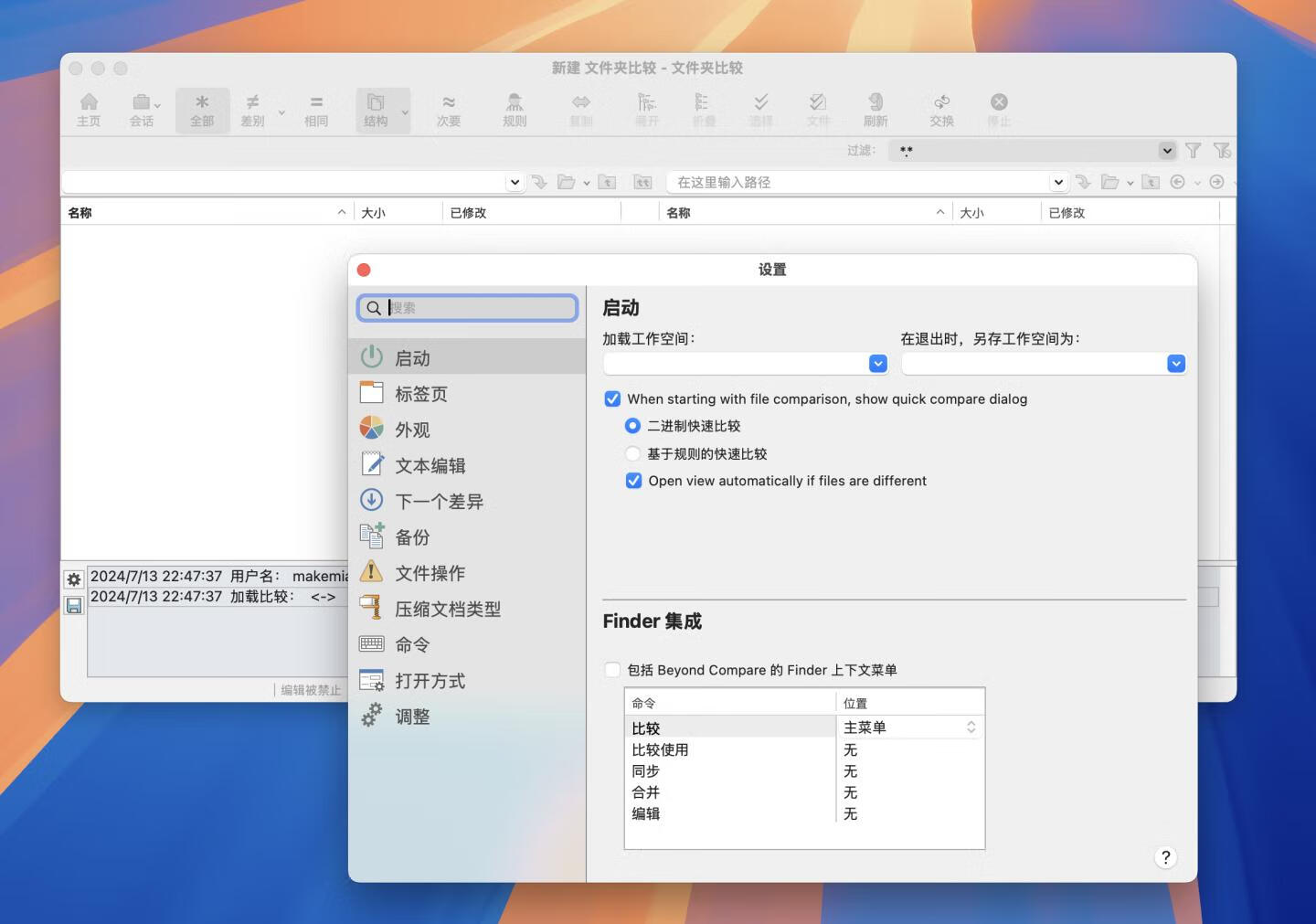
Task: Click the right pane forward arrow icon
Action: 1216,182
